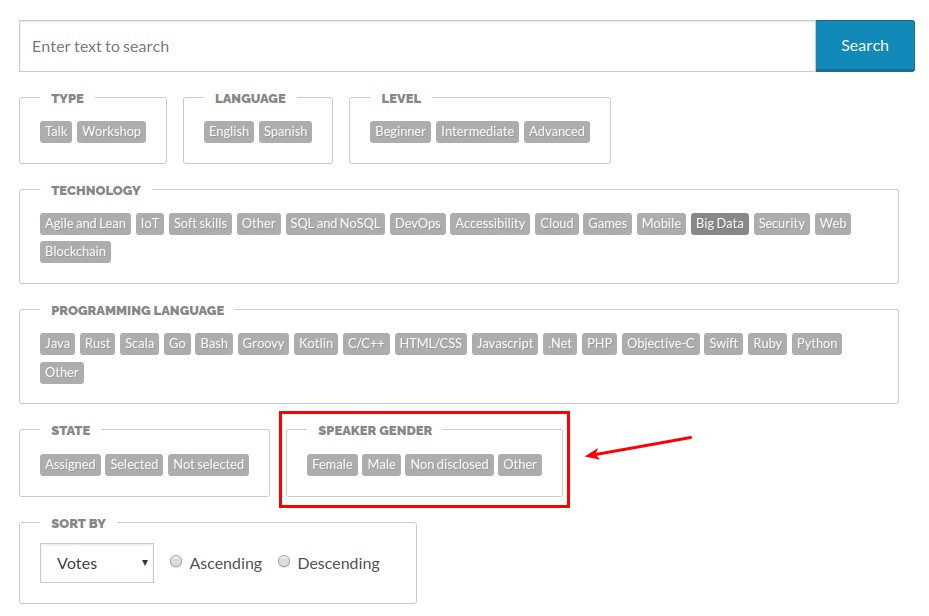929x616 pixels.
Task: Open the Sort By votes dropdown
Action: point(96,563)
